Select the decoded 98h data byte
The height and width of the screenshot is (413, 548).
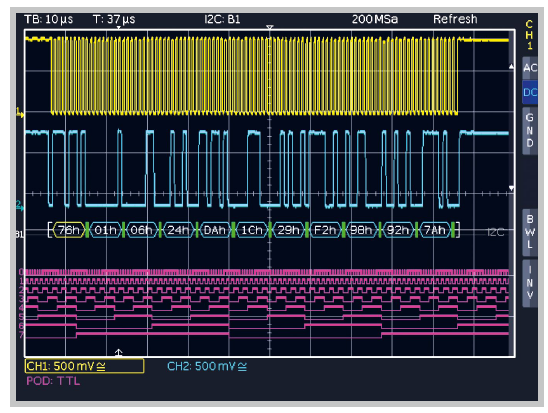[x=361, y=230]
